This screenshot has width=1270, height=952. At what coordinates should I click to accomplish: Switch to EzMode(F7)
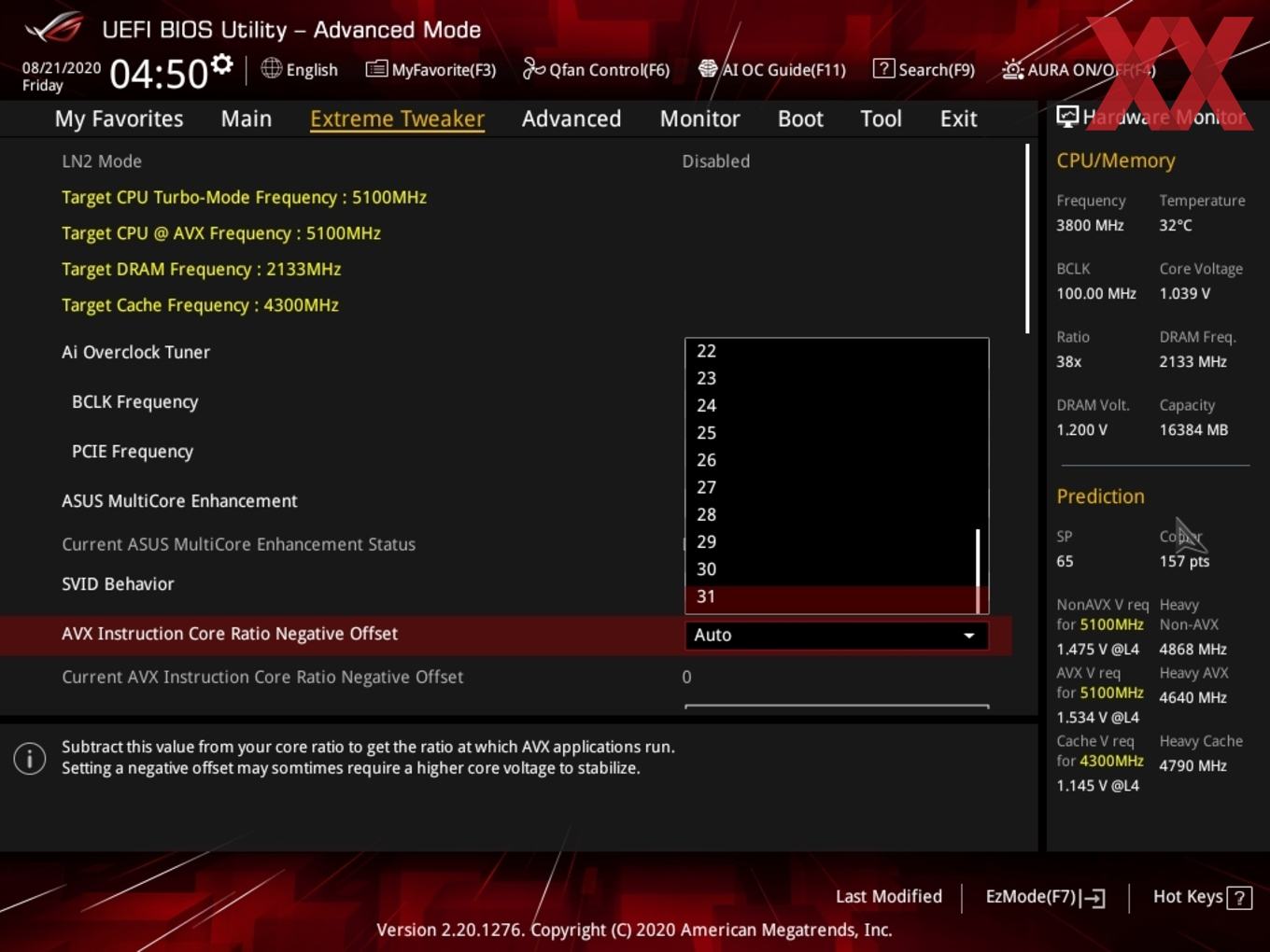pyautogui.click(x=1046, y=897)
